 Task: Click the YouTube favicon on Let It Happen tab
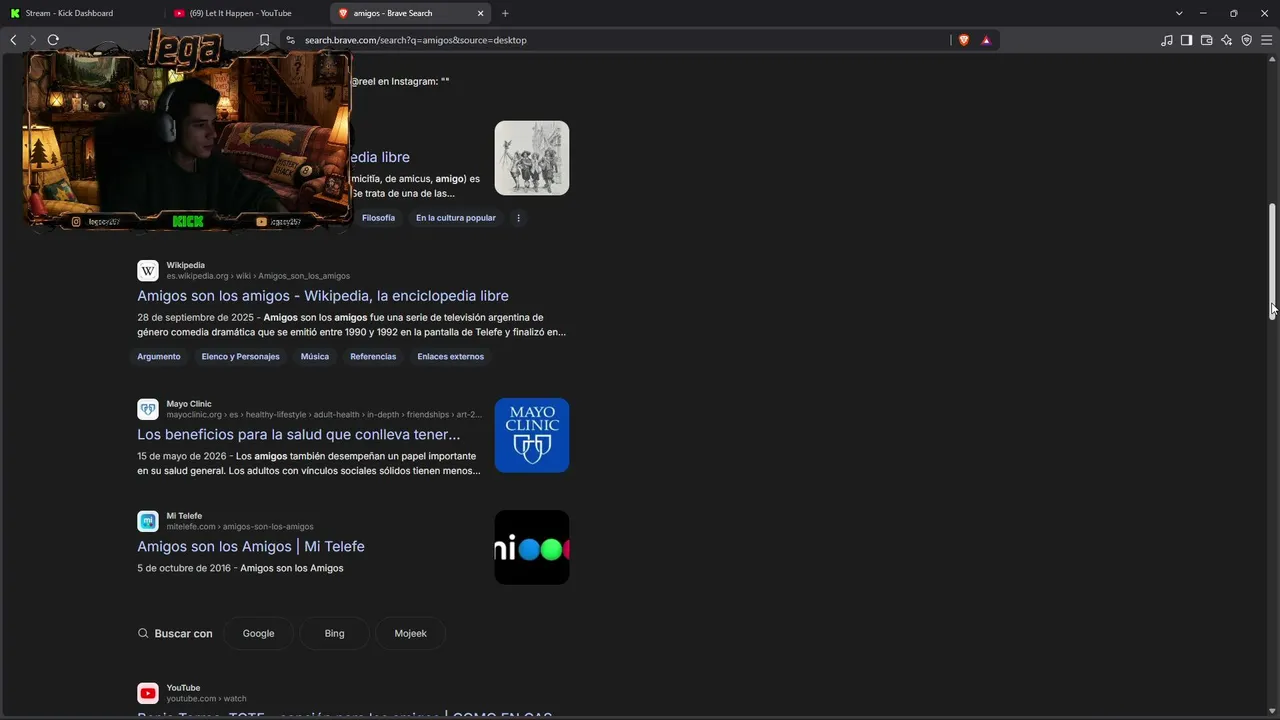(x=179, y=13)
